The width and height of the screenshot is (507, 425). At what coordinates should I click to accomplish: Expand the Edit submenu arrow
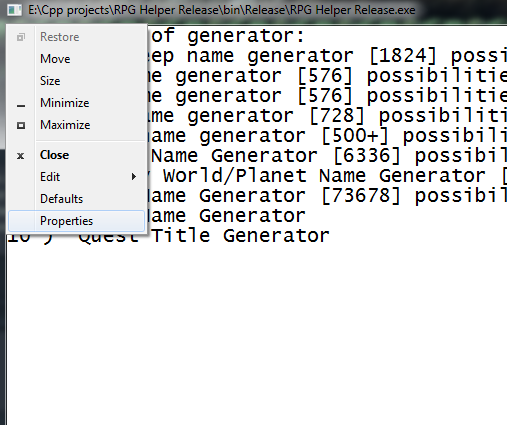[x=134, y=177]
